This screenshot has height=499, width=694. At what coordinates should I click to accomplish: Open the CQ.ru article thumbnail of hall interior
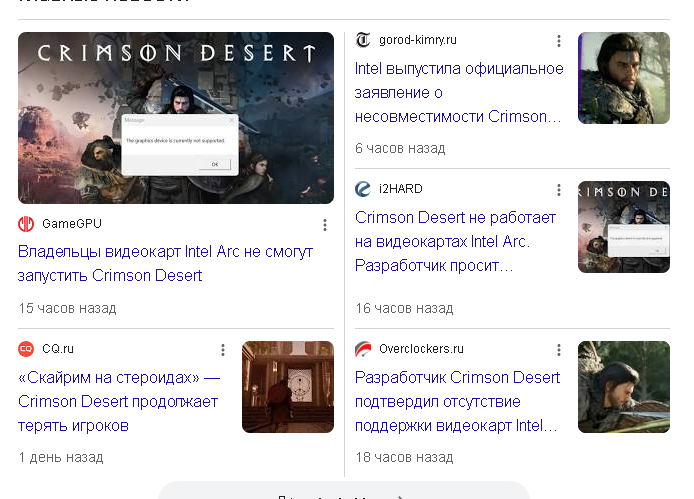coord(288,387)
